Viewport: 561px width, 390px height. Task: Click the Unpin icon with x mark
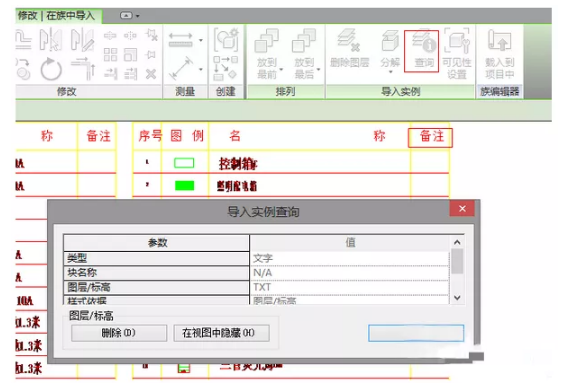point(152,35)
